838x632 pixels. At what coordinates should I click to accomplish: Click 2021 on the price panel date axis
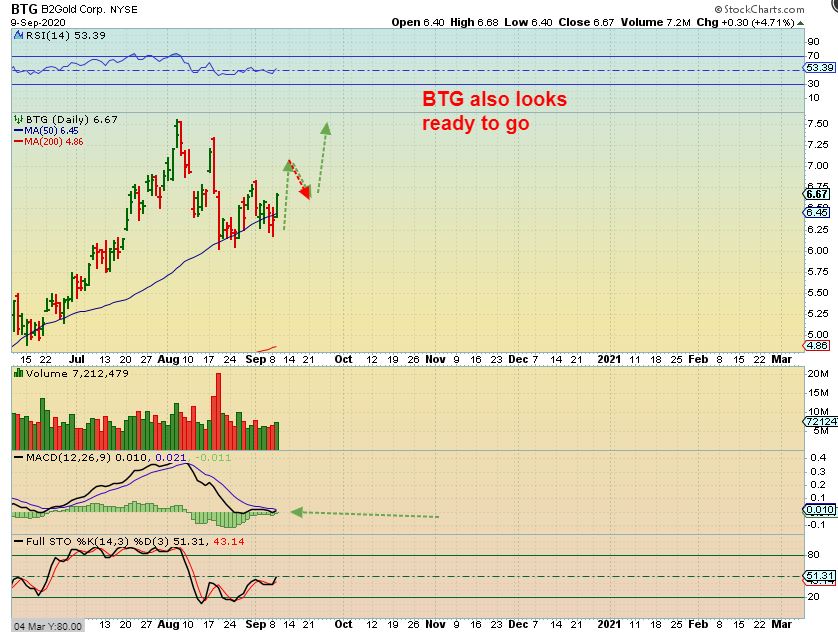point(609,360)
